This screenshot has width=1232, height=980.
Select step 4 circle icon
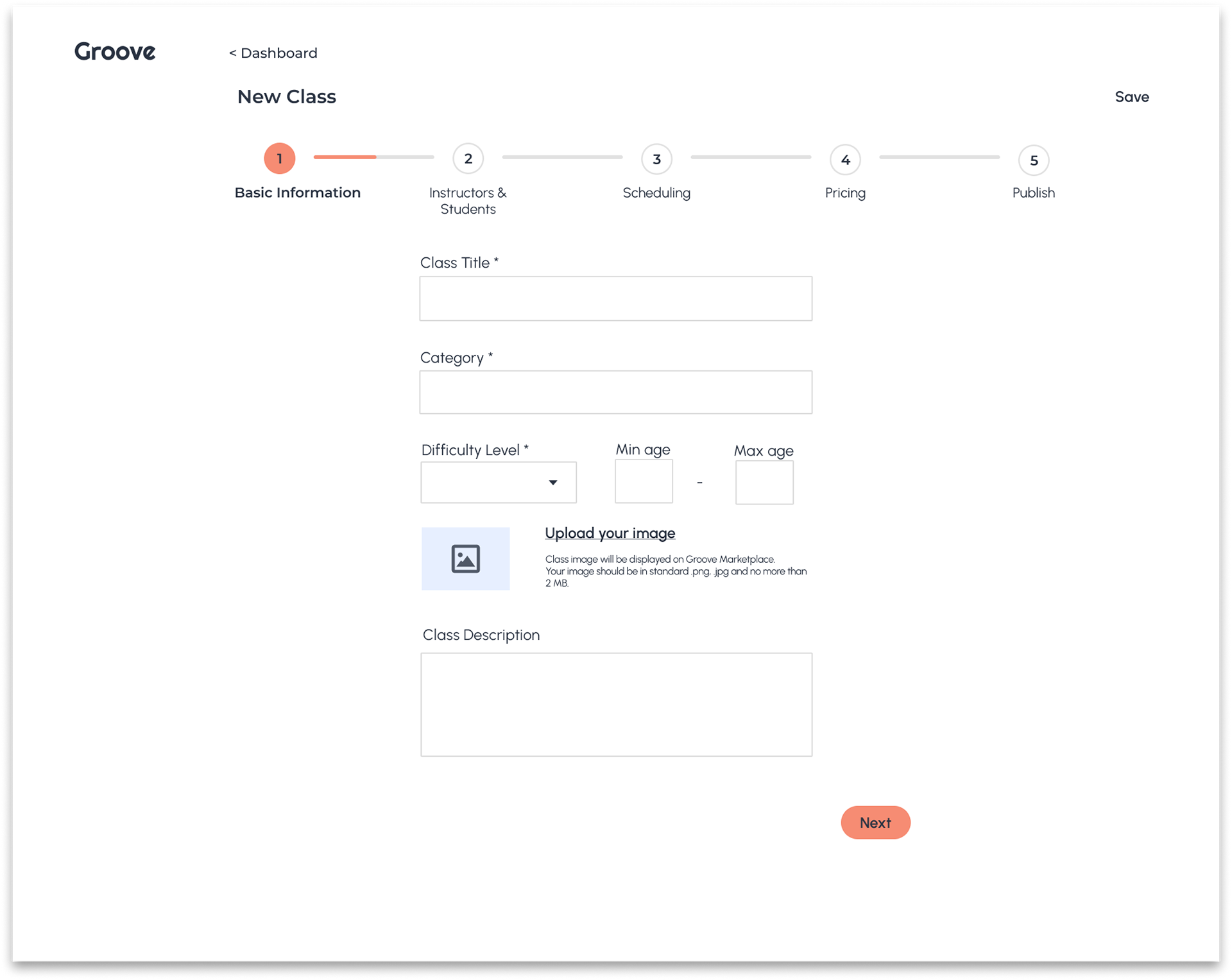(845, 160)
